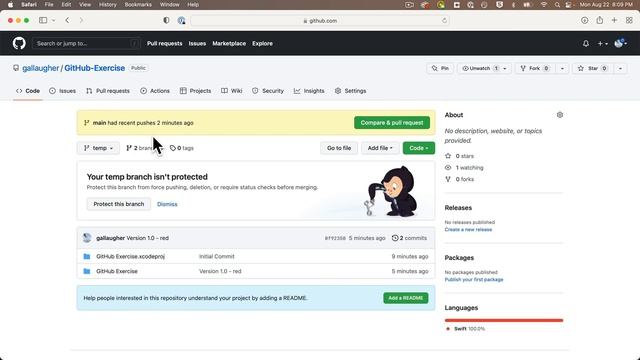Open the Actions tab
Viewport: 640px width, 360px height.
(x=155, y=91)
